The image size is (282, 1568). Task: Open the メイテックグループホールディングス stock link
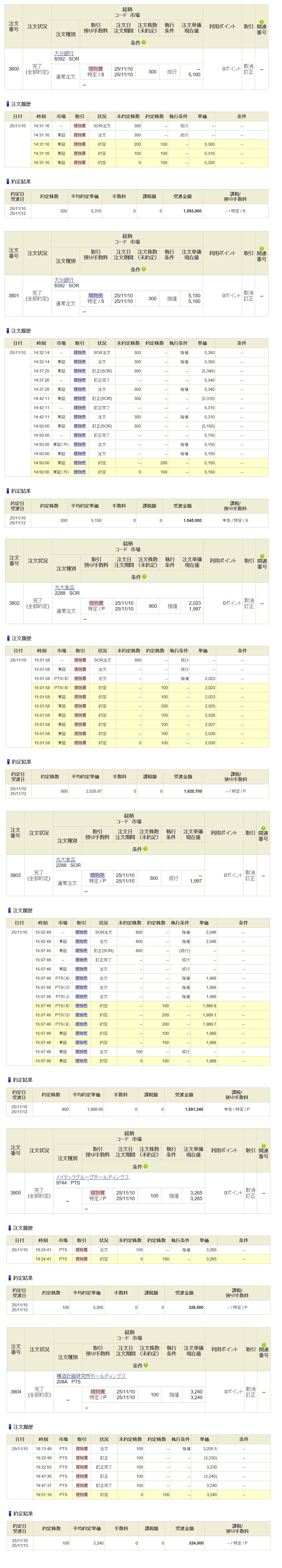tap(92, 1177)
